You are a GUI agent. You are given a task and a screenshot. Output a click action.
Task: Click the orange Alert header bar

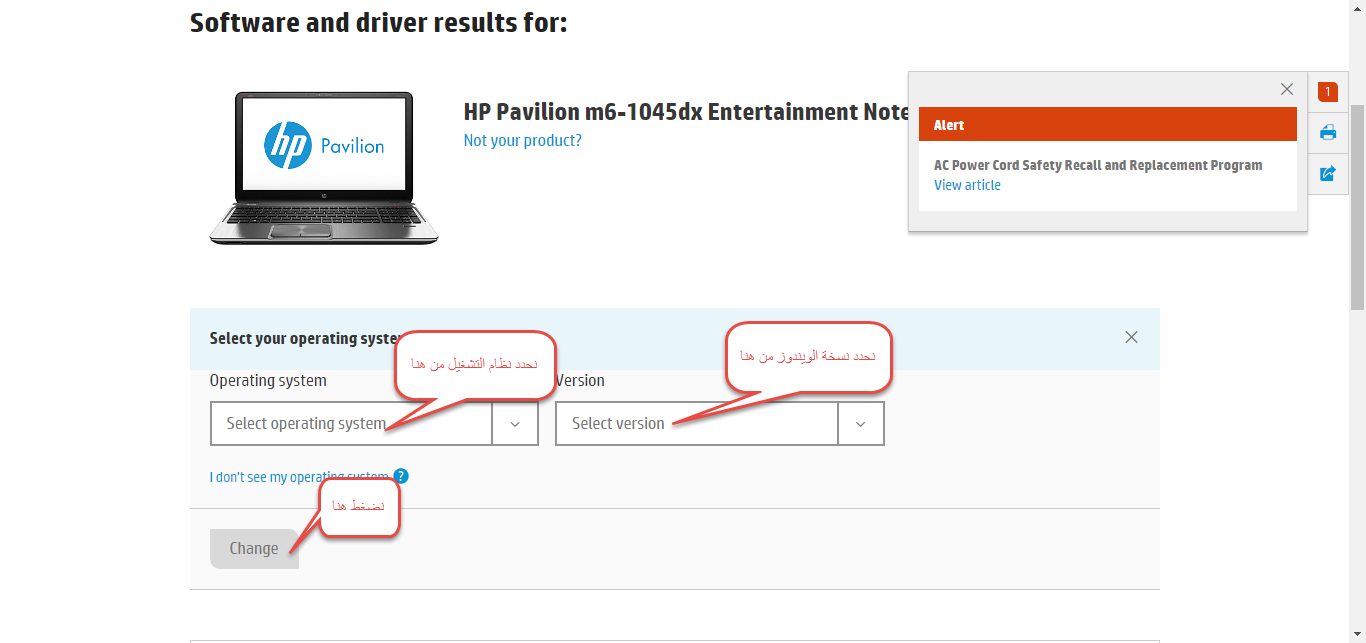[x=1108, y=125]
